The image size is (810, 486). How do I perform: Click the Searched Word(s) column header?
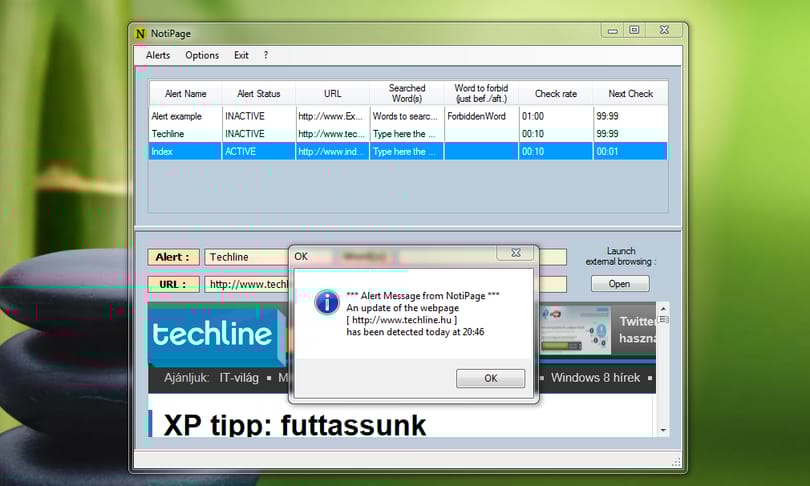click(407, 93)
